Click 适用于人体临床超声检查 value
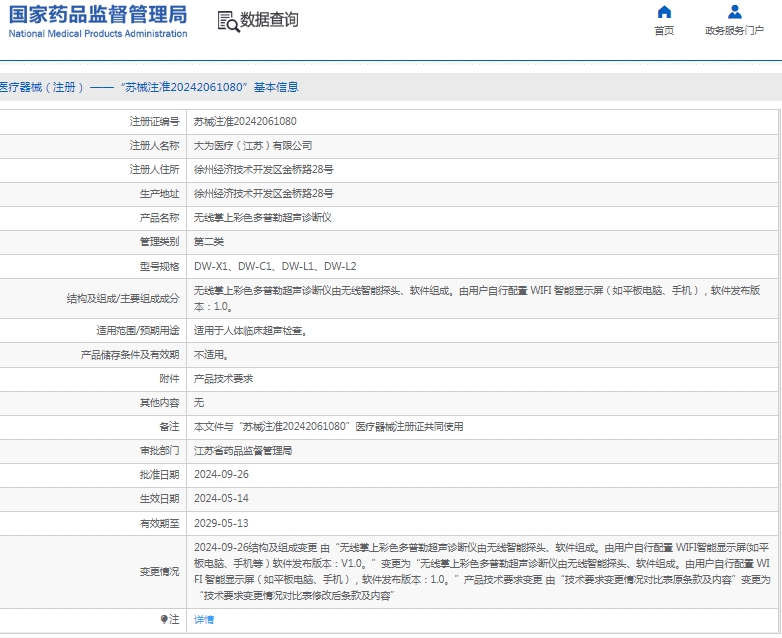782x638 pixels. pos(250,331)
